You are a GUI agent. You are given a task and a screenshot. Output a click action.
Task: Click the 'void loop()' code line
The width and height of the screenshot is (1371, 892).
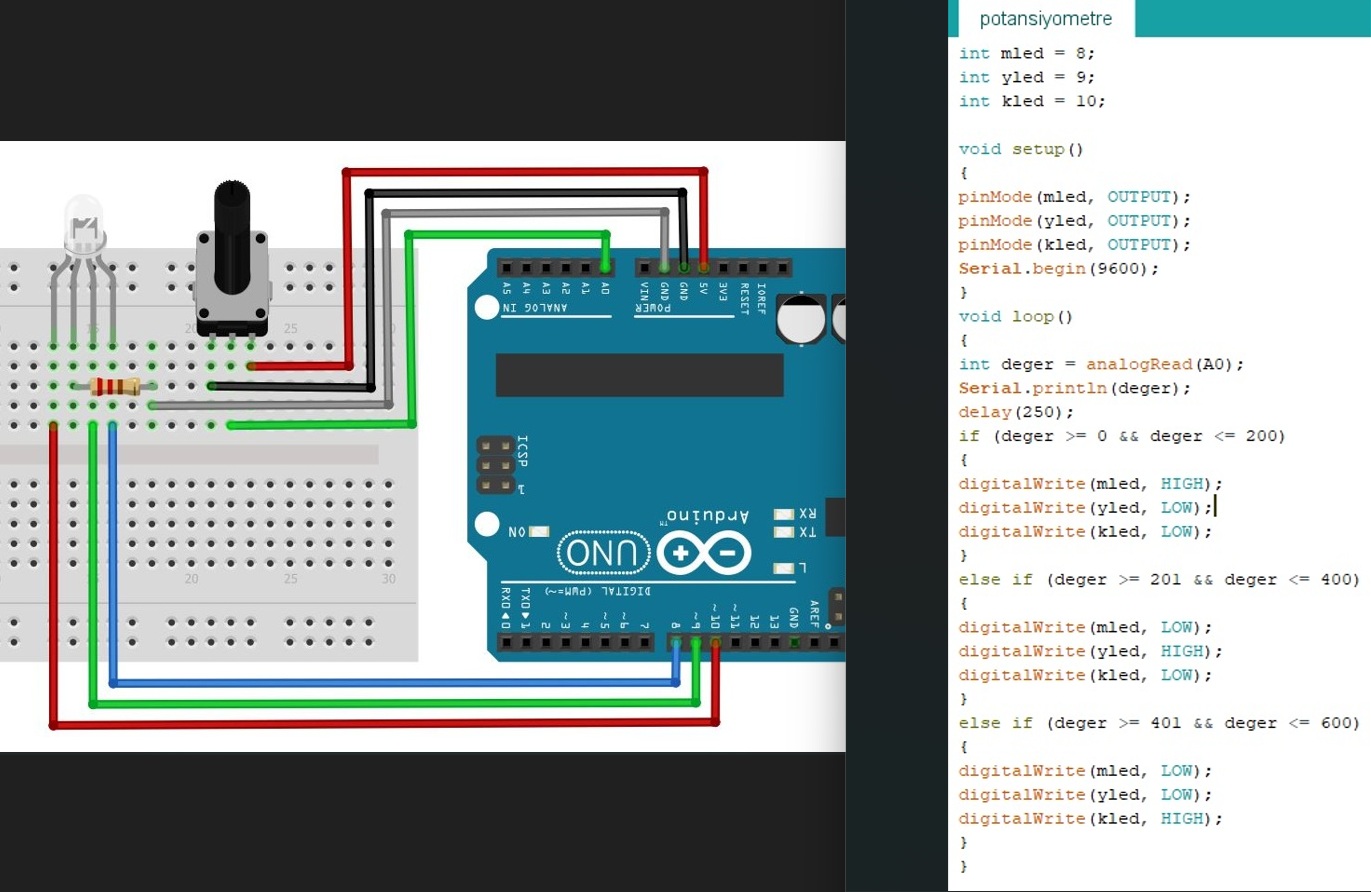pyautogui.click(x=1015, y=316)
